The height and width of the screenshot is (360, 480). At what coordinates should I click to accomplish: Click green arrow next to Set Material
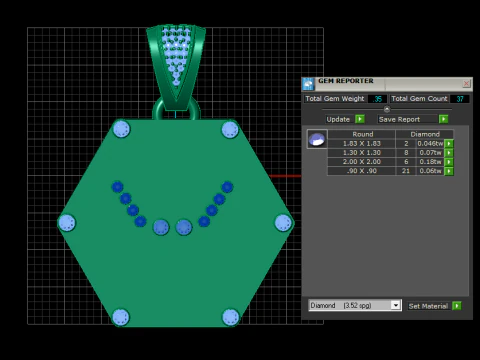coord(457,306)
